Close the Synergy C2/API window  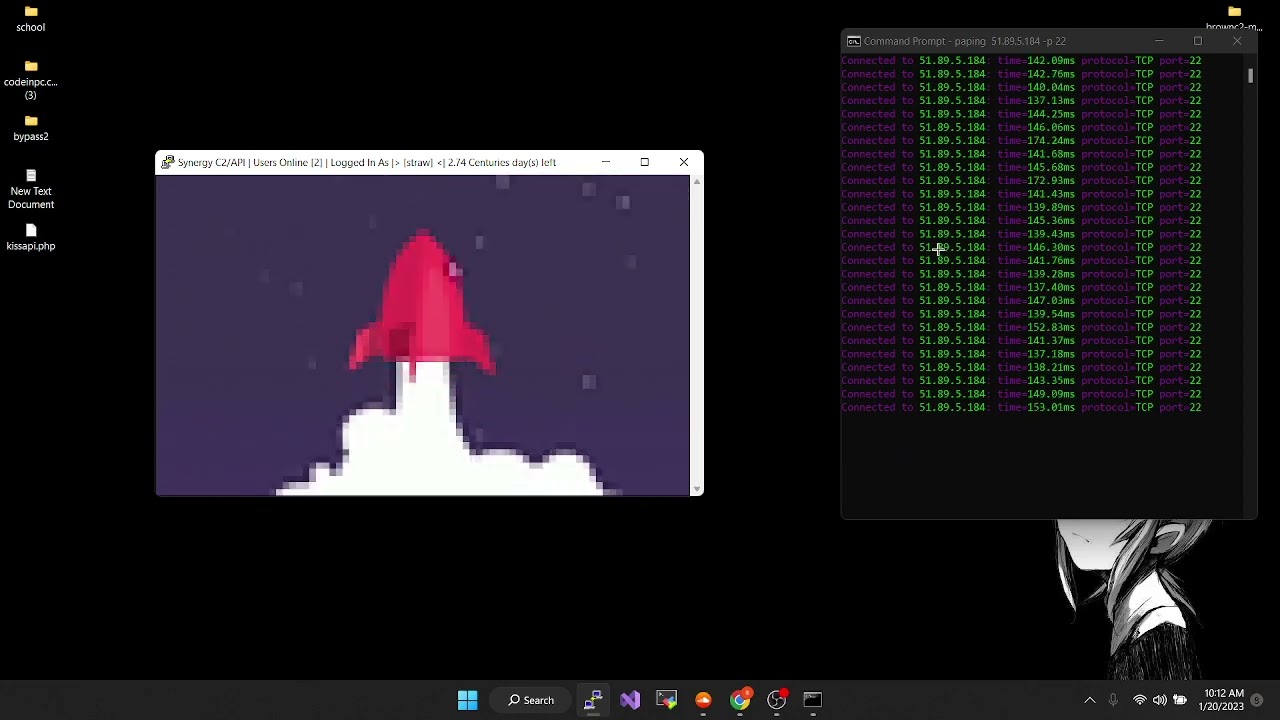(684, 162)
